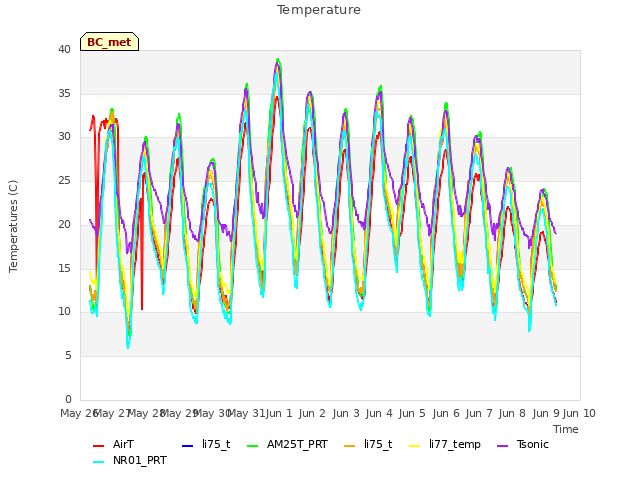The width and height of the screenshot is (640, 480).
Task: Click the 0 y-axis tick label
Action: pos(68,399)
